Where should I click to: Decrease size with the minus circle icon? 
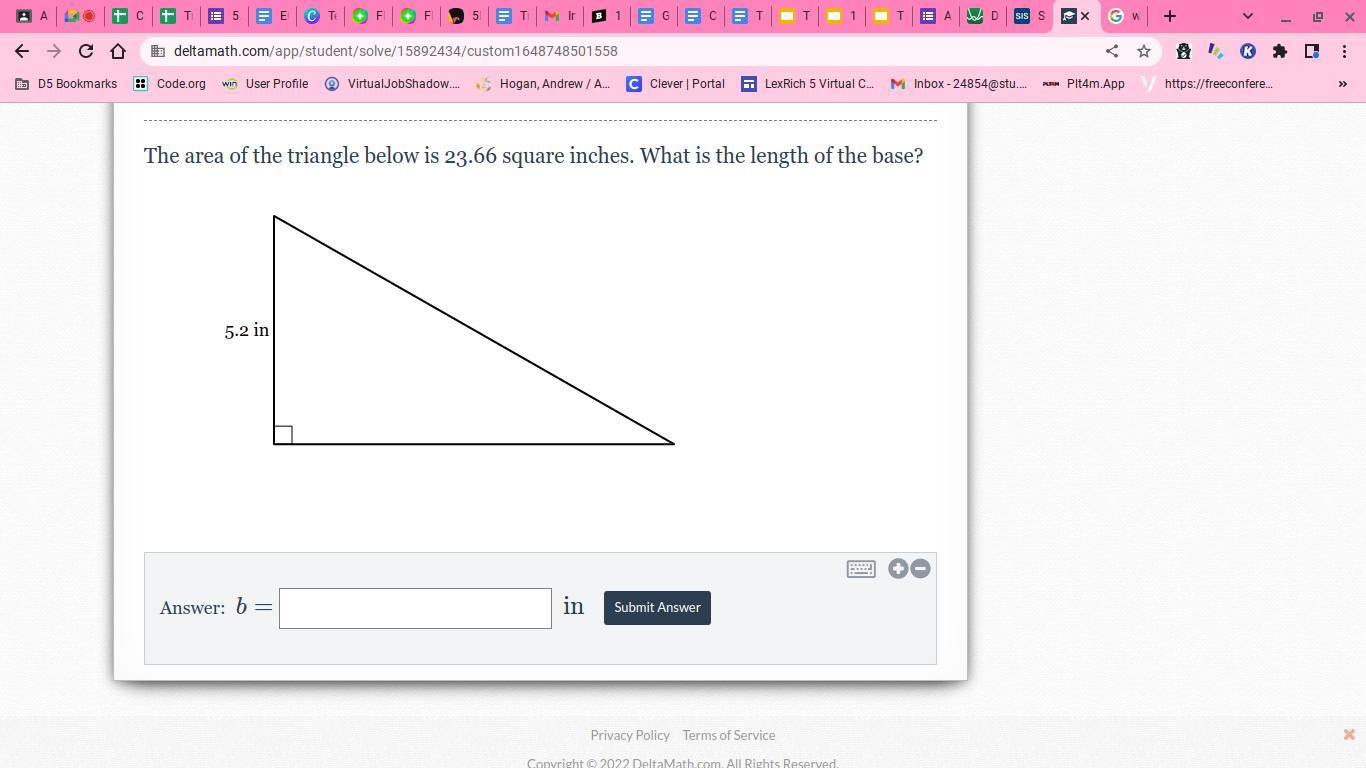coord(920,569)
